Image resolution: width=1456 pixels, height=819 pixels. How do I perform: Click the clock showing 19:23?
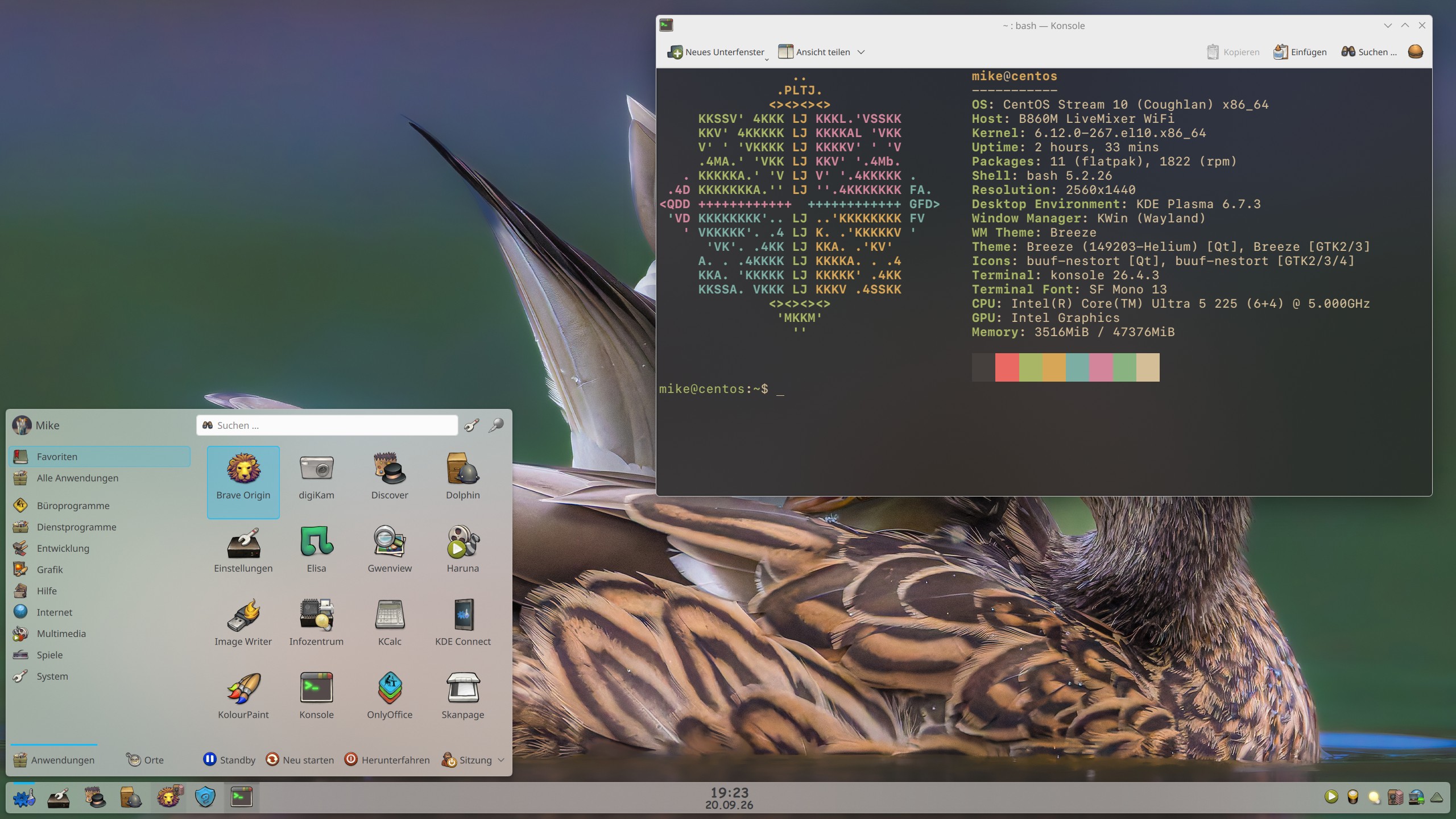pyautogui.click(x=729, y=798)
